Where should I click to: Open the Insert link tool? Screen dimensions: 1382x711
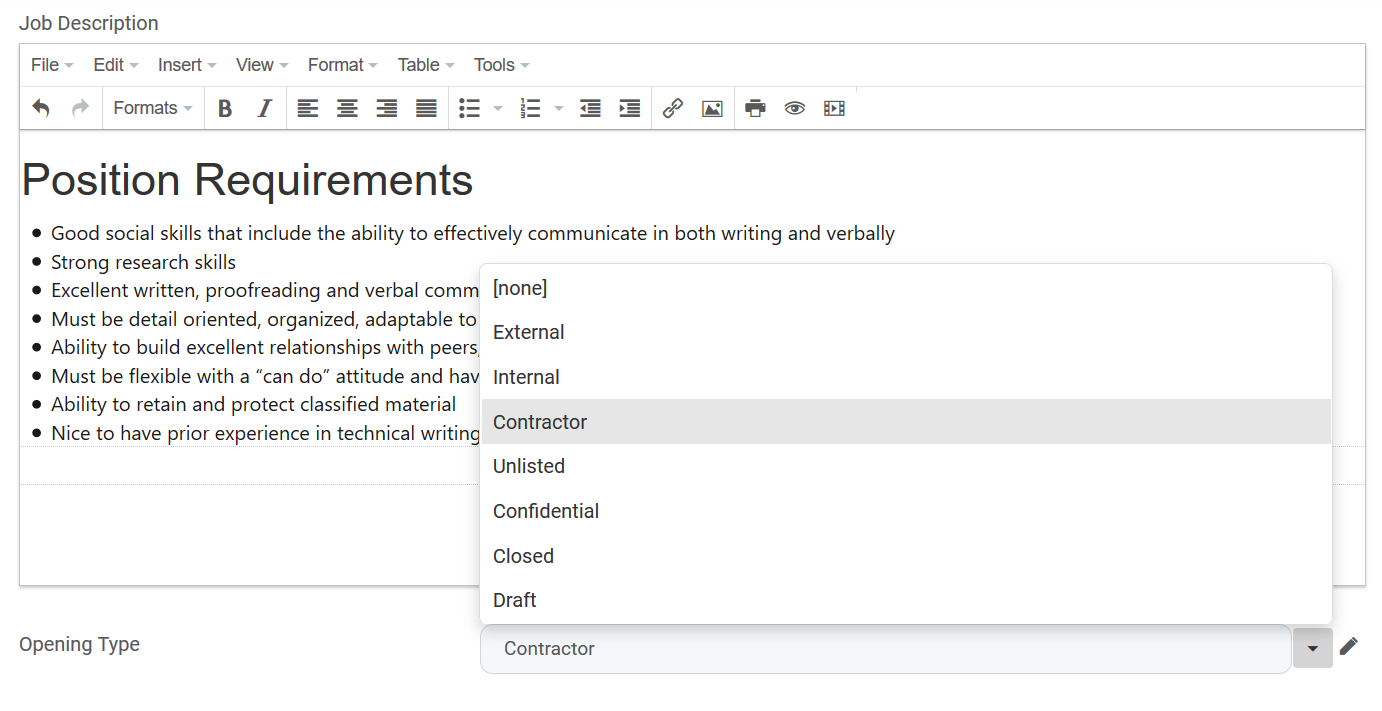coord(672,108)
